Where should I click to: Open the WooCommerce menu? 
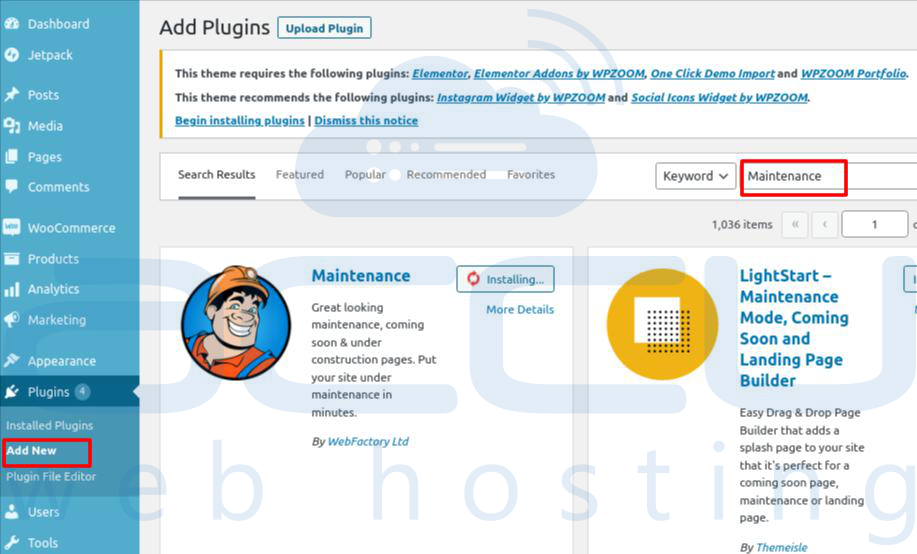tap(71, 228)
